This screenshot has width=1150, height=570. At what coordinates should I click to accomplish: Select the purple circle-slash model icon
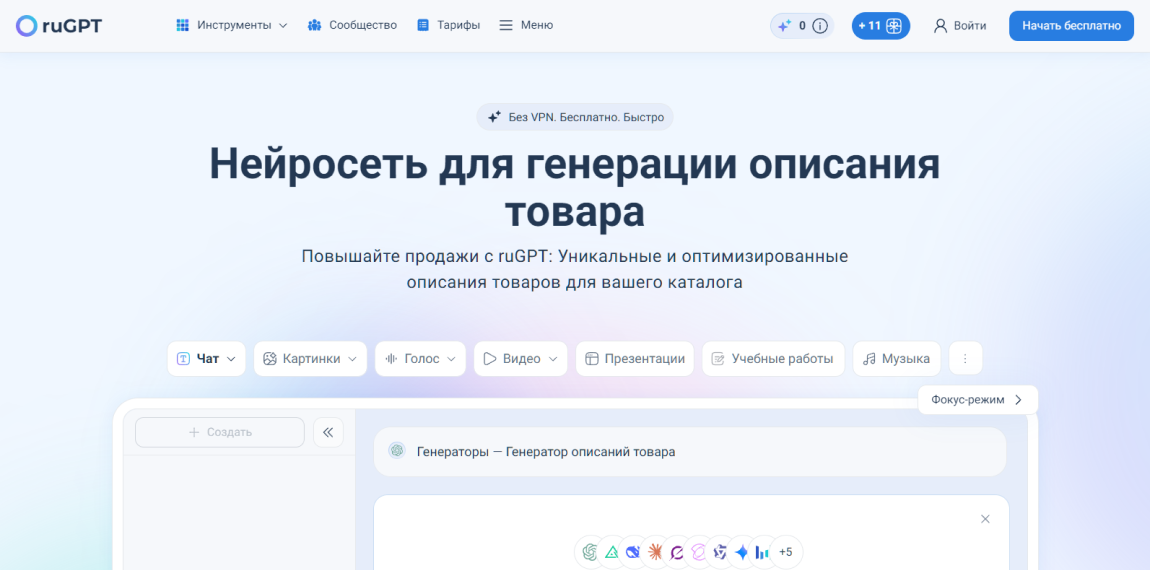pos(677,552)
